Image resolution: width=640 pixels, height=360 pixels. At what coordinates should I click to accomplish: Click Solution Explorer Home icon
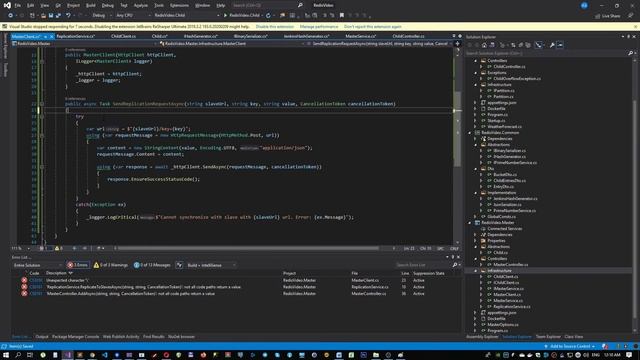click(484, 45)
